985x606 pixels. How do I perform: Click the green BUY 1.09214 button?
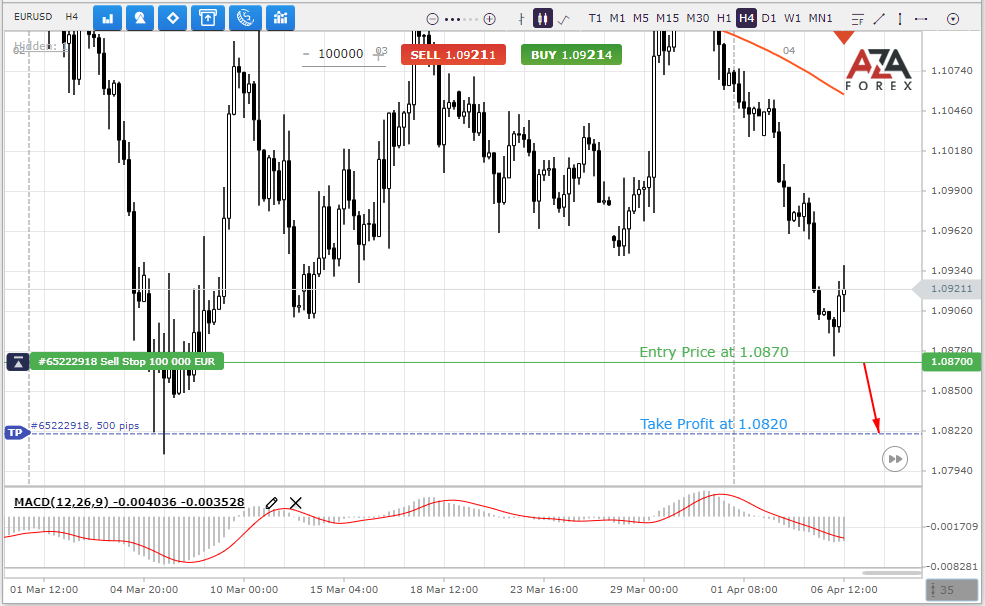(x=571, y=55)
